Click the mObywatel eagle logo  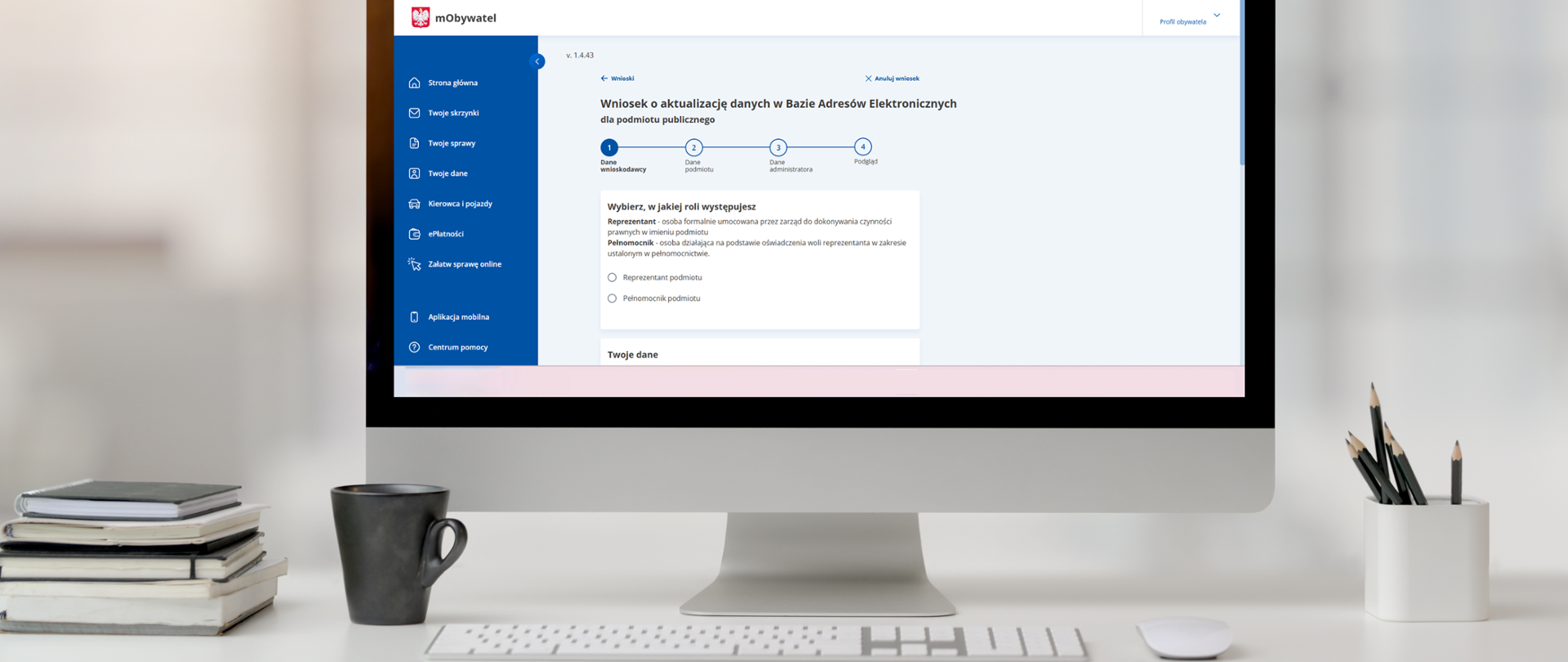[421, 17]
